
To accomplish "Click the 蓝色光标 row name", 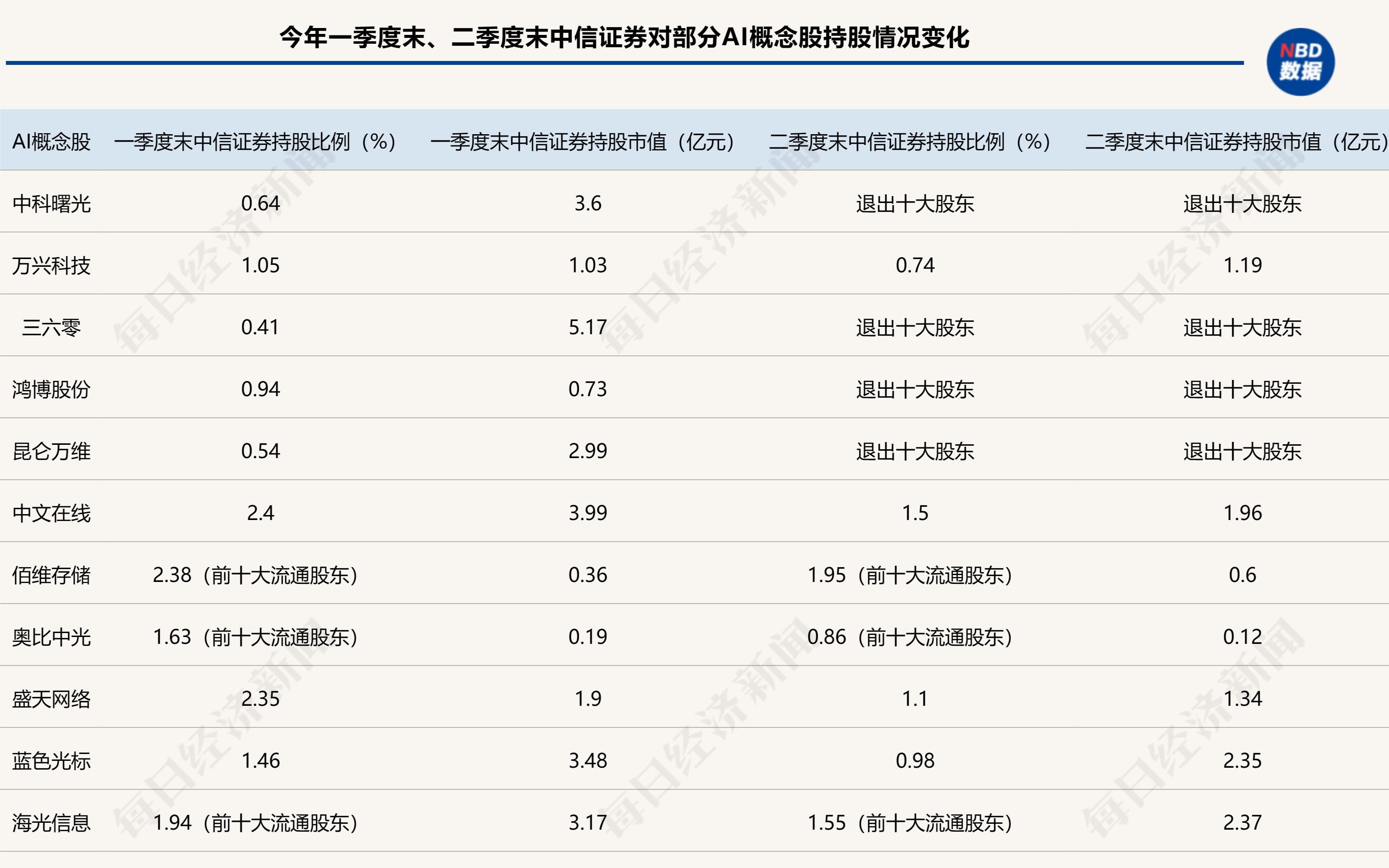I will (52, 761).
